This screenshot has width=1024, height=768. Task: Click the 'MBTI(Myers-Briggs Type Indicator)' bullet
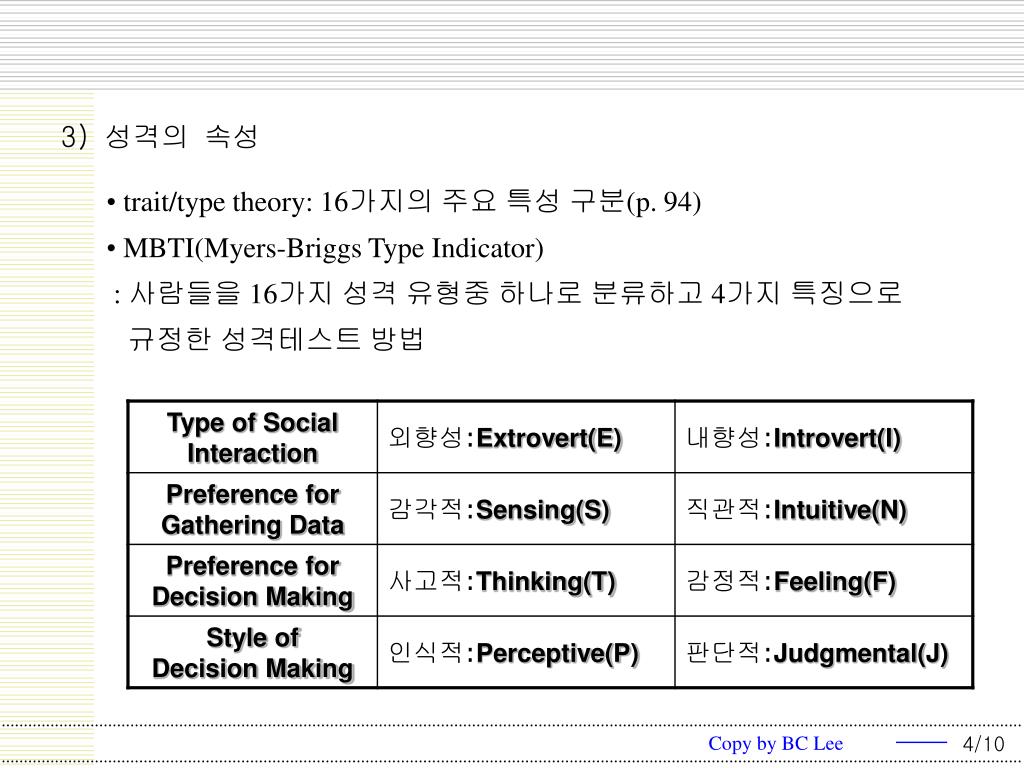[x=325, y=249]
